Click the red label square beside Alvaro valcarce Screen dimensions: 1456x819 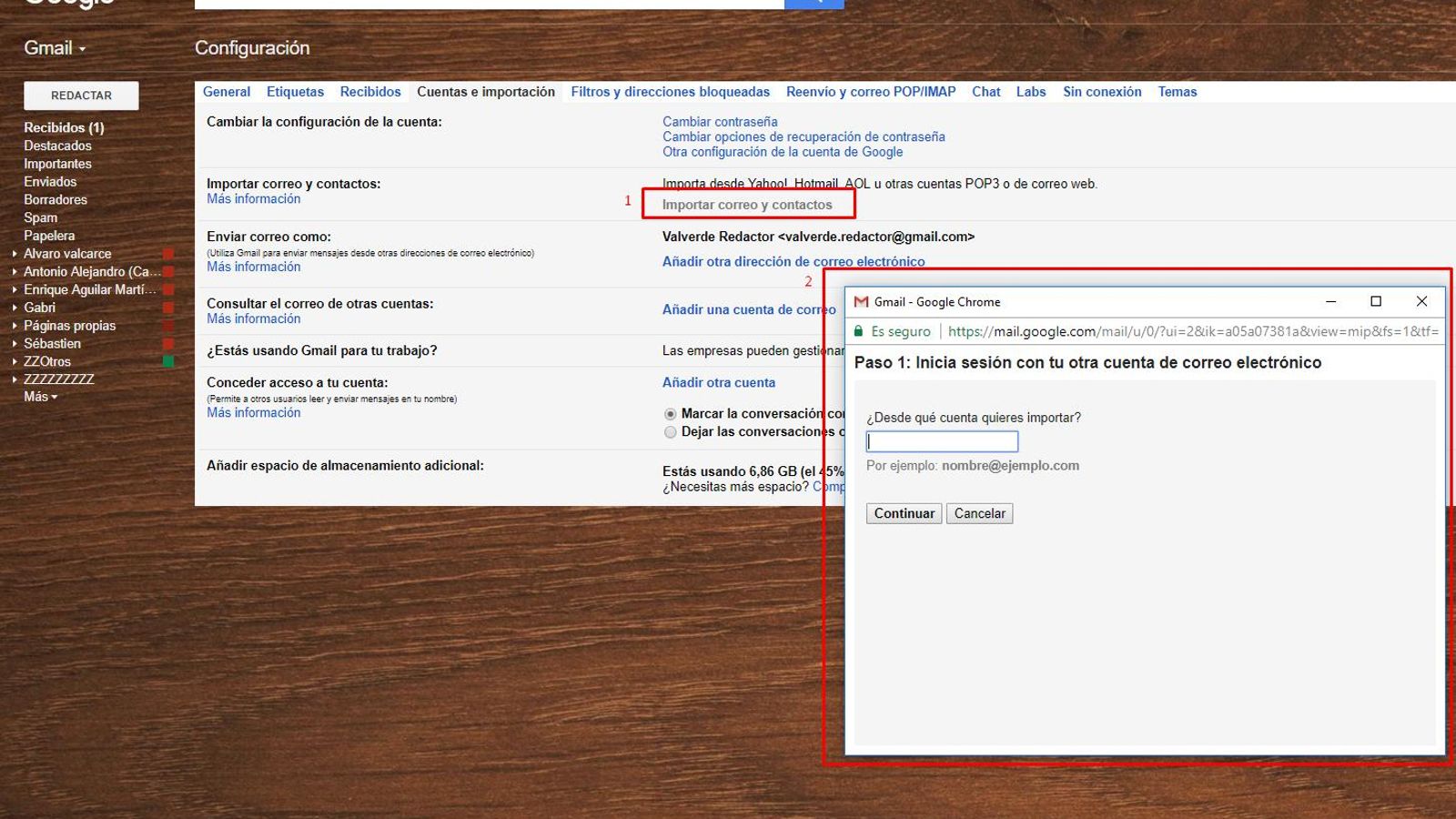coord(168,255)
